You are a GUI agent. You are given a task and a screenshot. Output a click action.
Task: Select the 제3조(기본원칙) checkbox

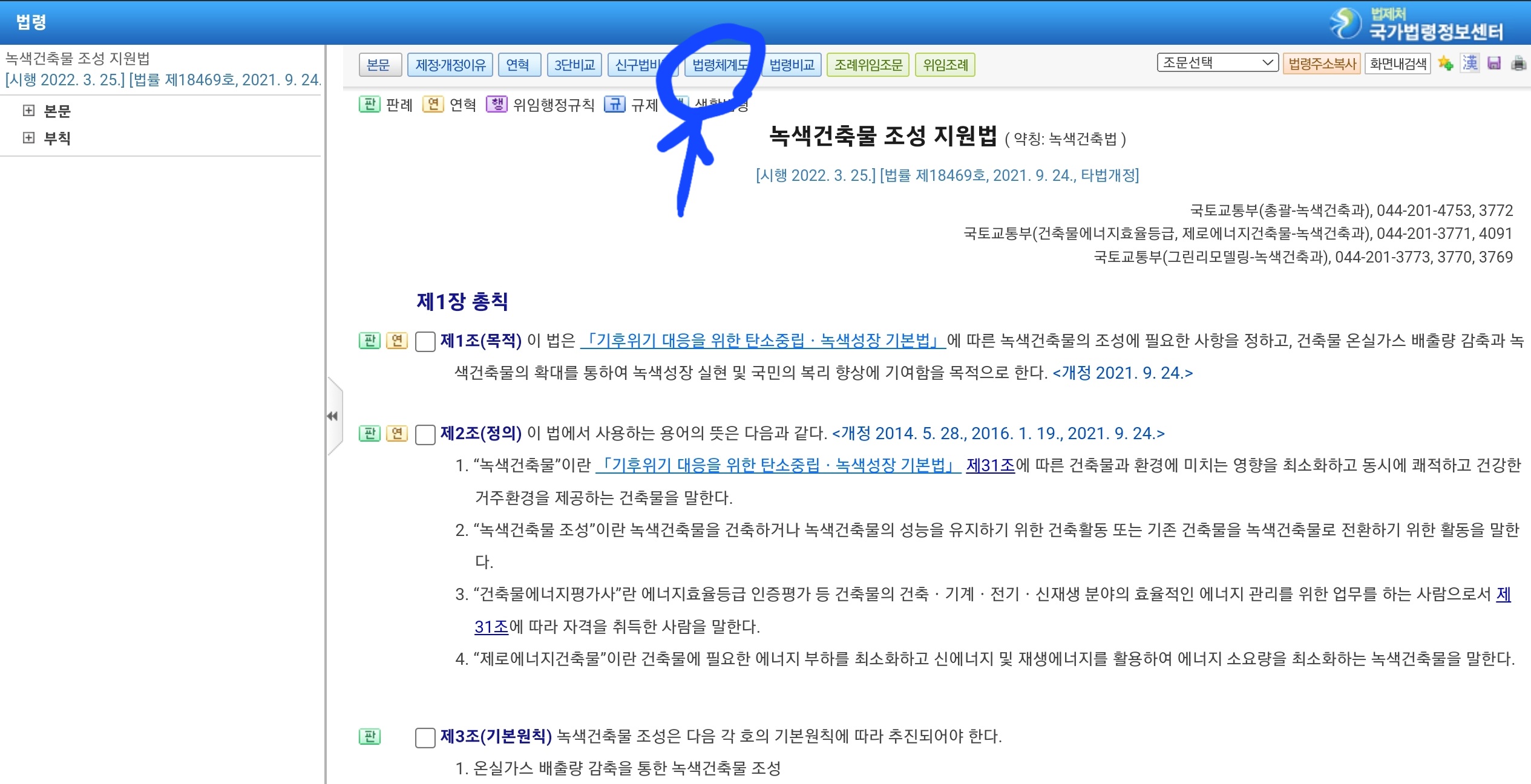click(x=425, y=737)
